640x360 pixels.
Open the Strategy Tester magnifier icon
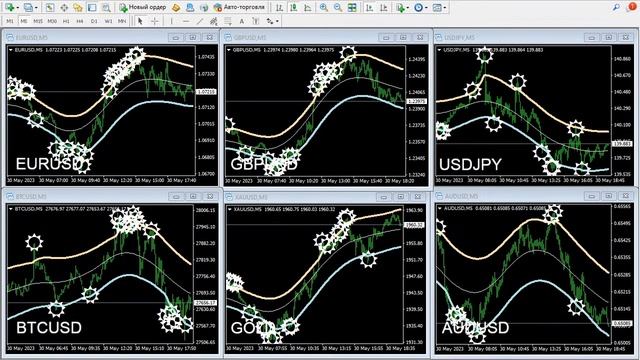(x=106, y=7)
